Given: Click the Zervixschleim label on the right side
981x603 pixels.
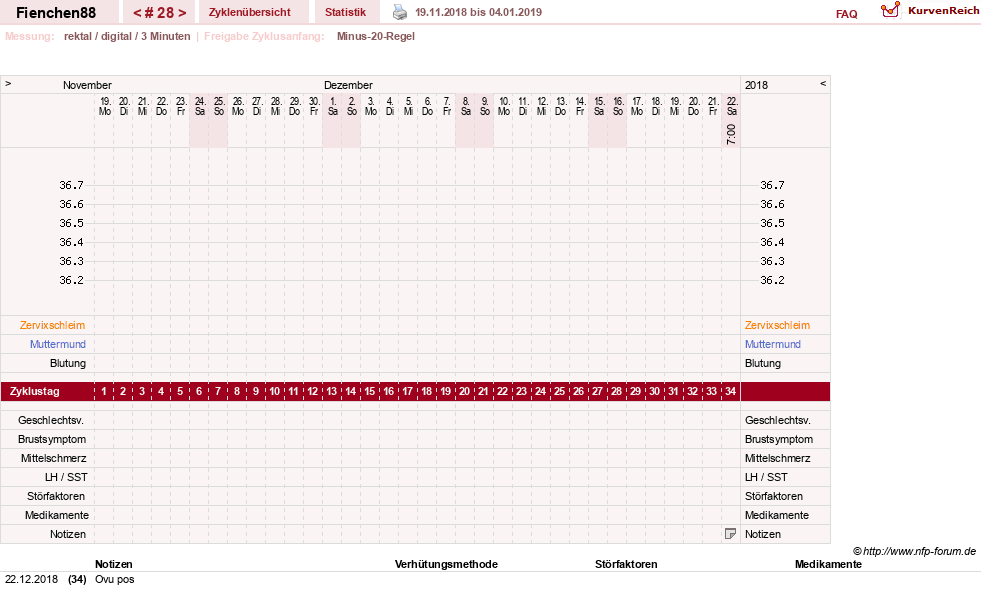Looking at the screenshot, I should [x=777, y=325].
